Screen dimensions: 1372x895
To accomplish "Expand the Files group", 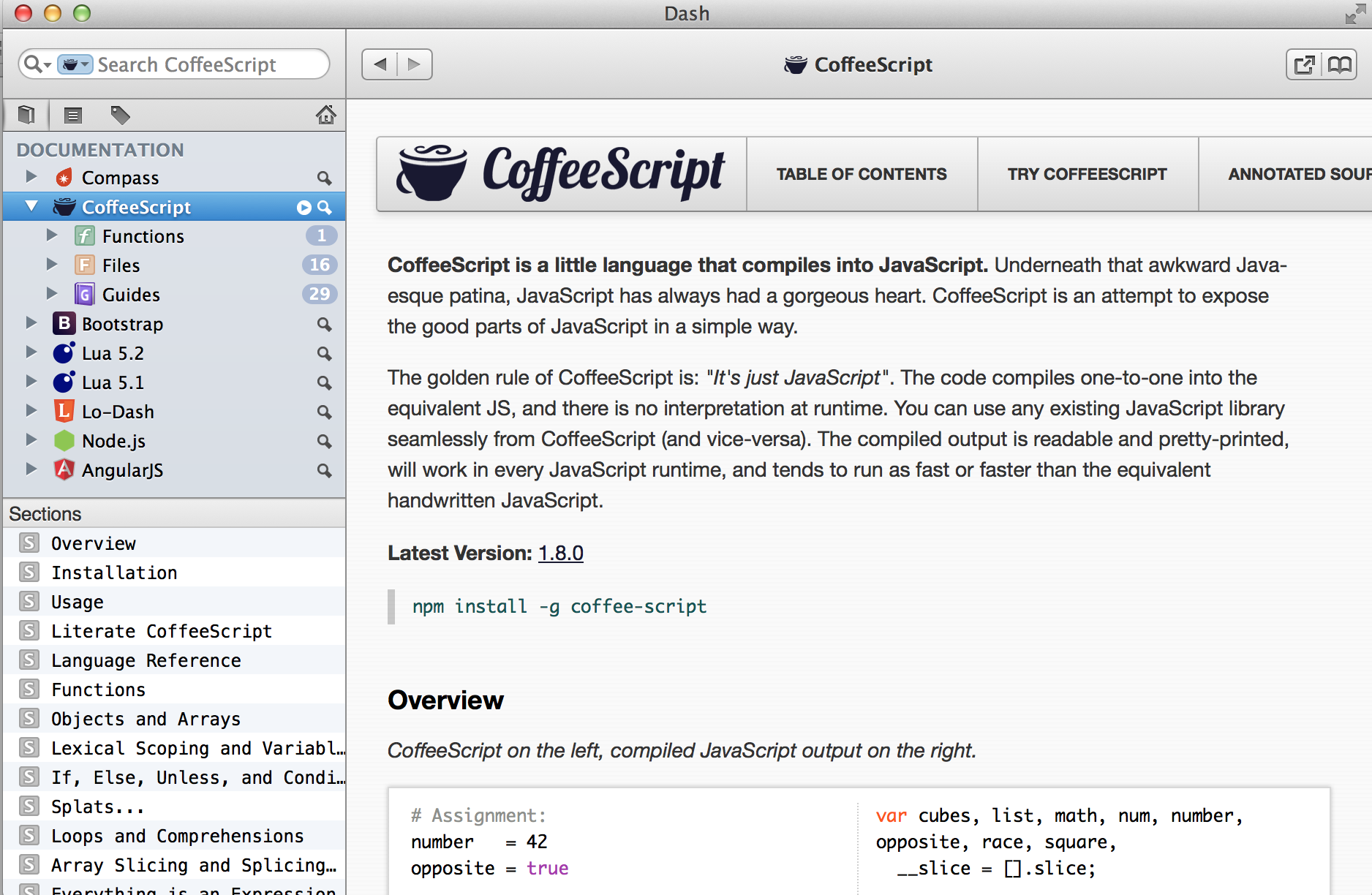I will [51, 264].
